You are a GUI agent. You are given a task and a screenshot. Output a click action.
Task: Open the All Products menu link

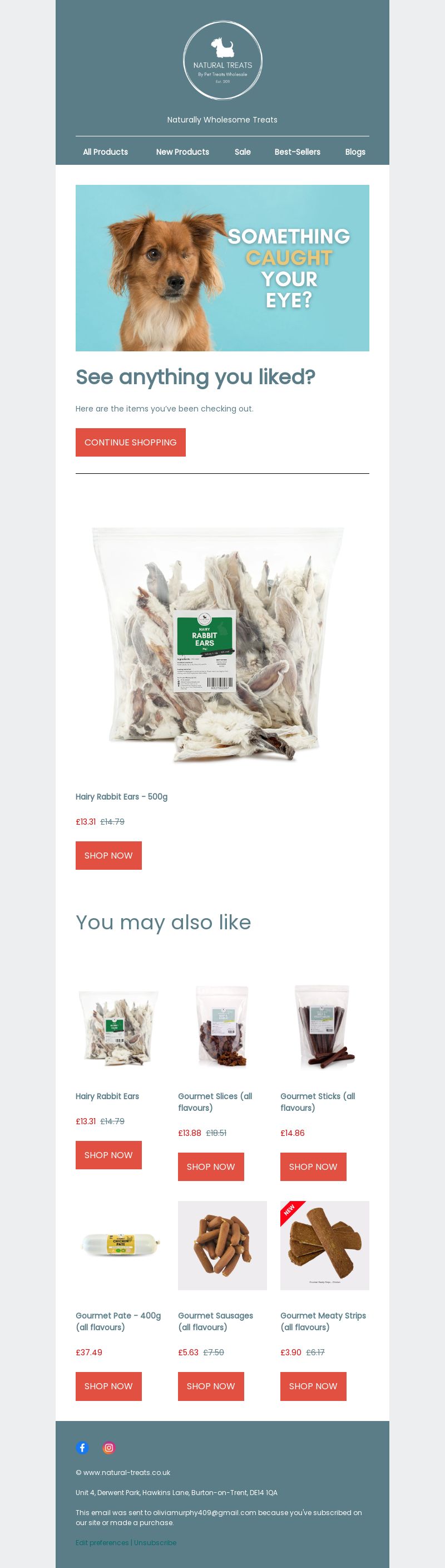(105, 151)
